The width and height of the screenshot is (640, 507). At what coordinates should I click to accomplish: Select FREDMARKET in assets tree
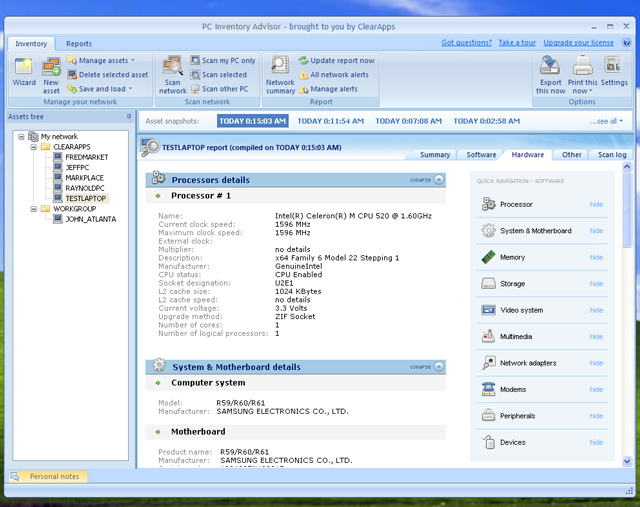87,157
